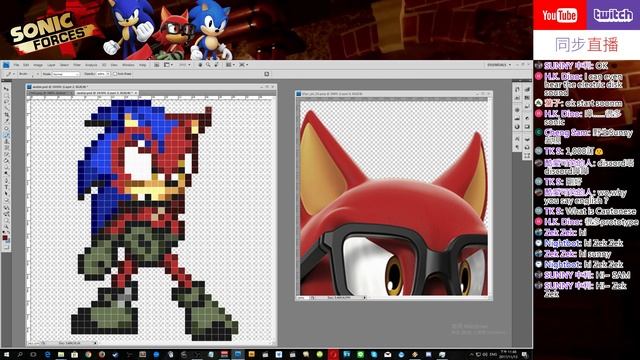Toggle the Brushes panel icon in options bar

click(267, 74)
